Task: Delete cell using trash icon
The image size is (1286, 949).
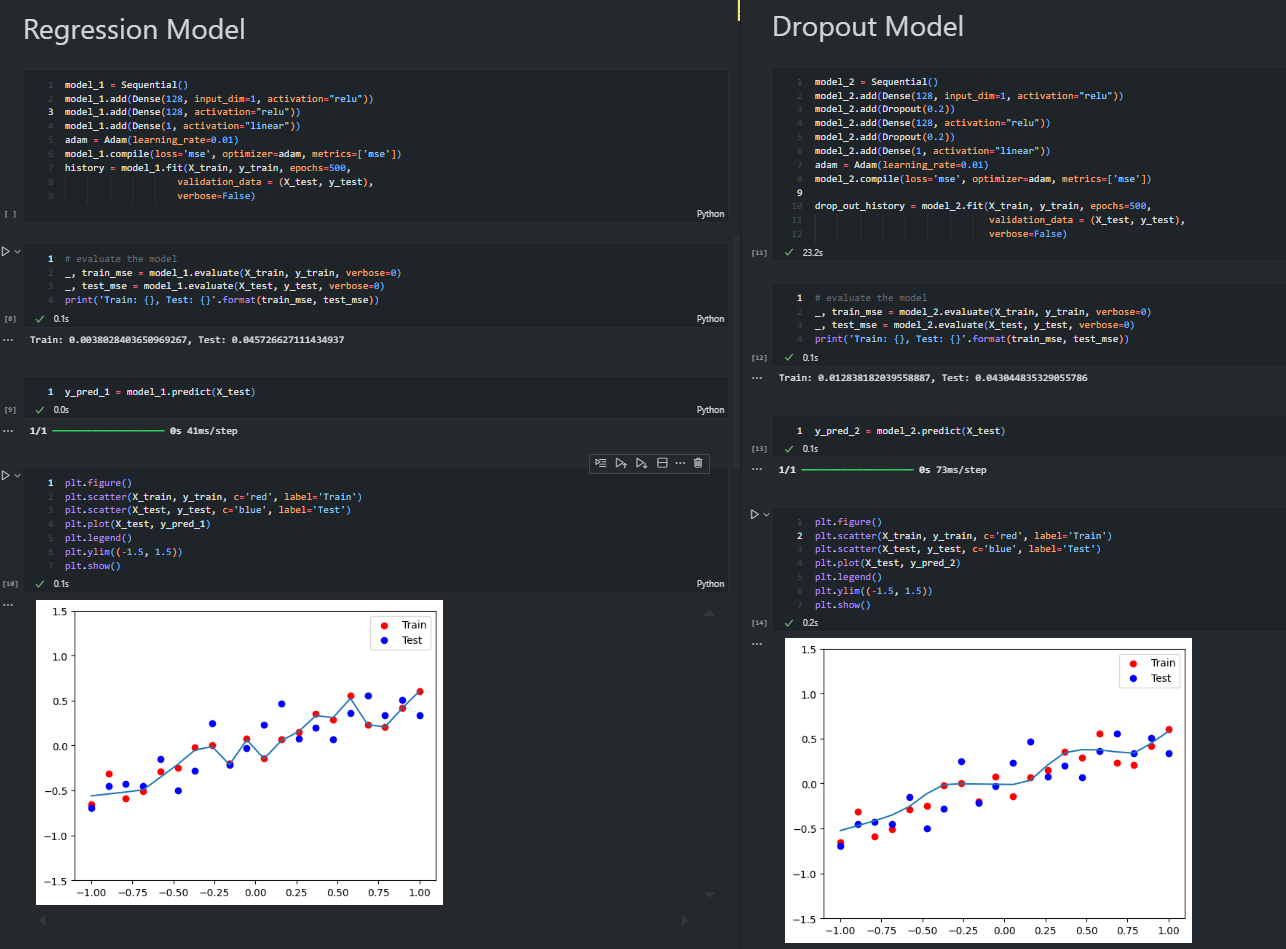Action: pyautogui.click(x=698, y=463)
